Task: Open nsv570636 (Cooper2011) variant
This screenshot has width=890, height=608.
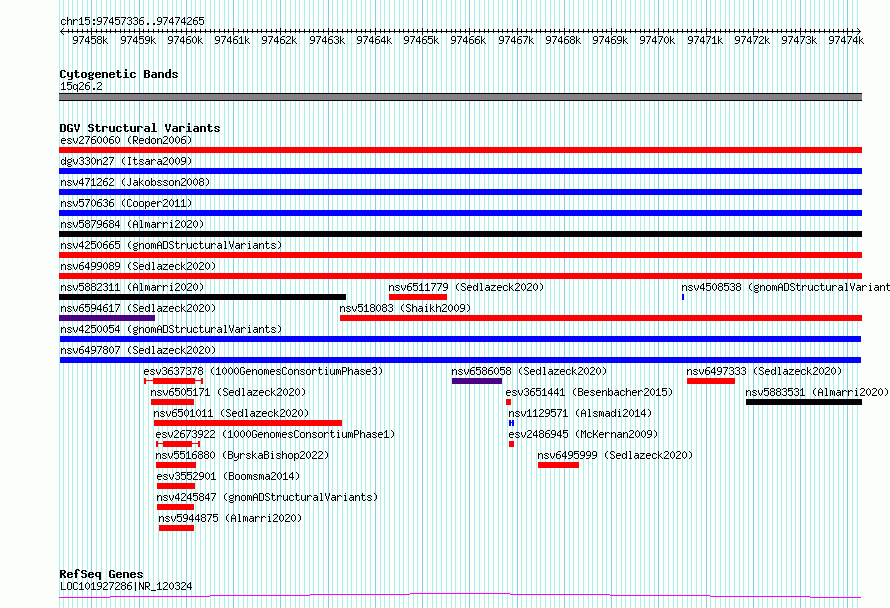Action: tap(126, 203)
